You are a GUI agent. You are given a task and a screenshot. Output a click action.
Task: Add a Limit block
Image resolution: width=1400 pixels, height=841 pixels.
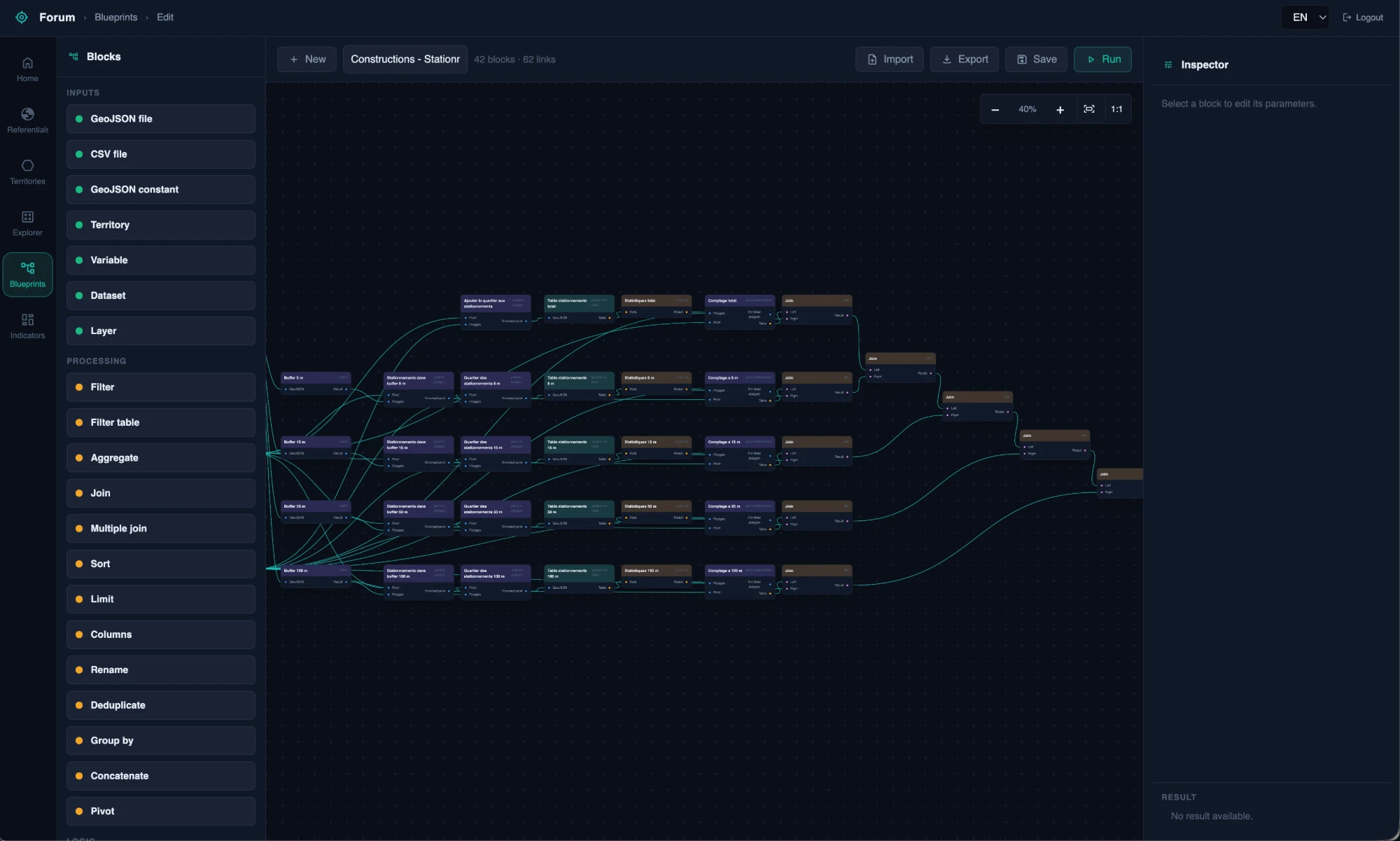click(161, 599)
